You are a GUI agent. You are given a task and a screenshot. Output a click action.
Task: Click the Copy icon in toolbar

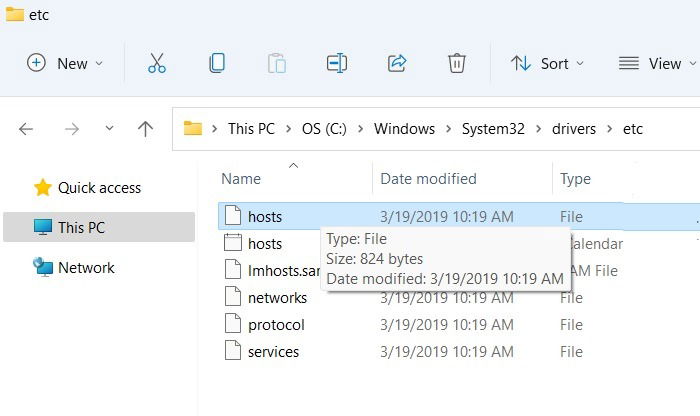pyautogui.click(x=217, y=63)
